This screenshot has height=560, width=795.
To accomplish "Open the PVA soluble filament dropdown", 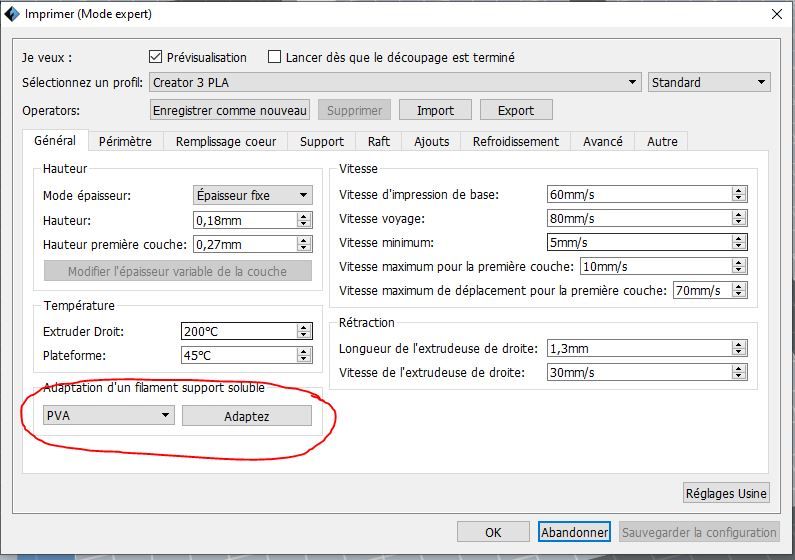I will (x=109, y=415).
